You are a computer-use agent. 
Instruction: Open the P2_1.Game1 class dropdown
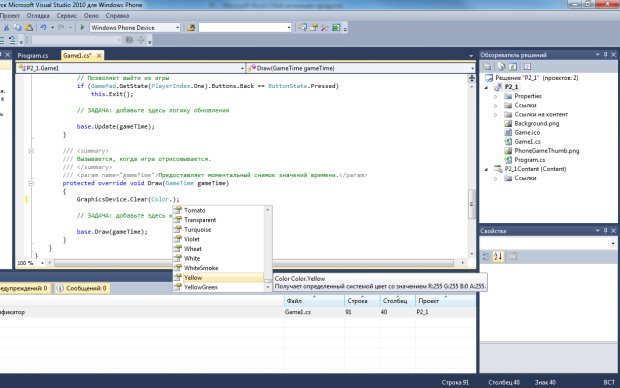coord(242,68)
